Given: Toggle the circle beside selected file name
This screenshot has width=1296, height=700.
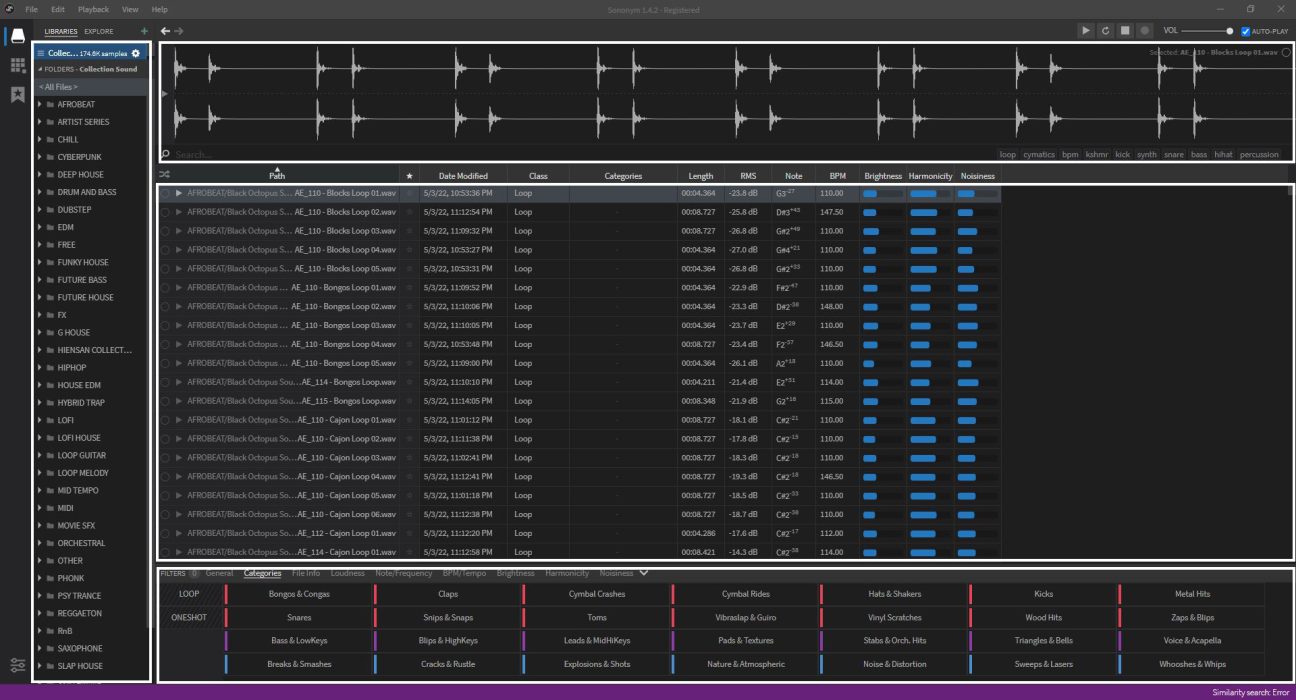Looking at the screenshot, I should (x=1286, y=52).
